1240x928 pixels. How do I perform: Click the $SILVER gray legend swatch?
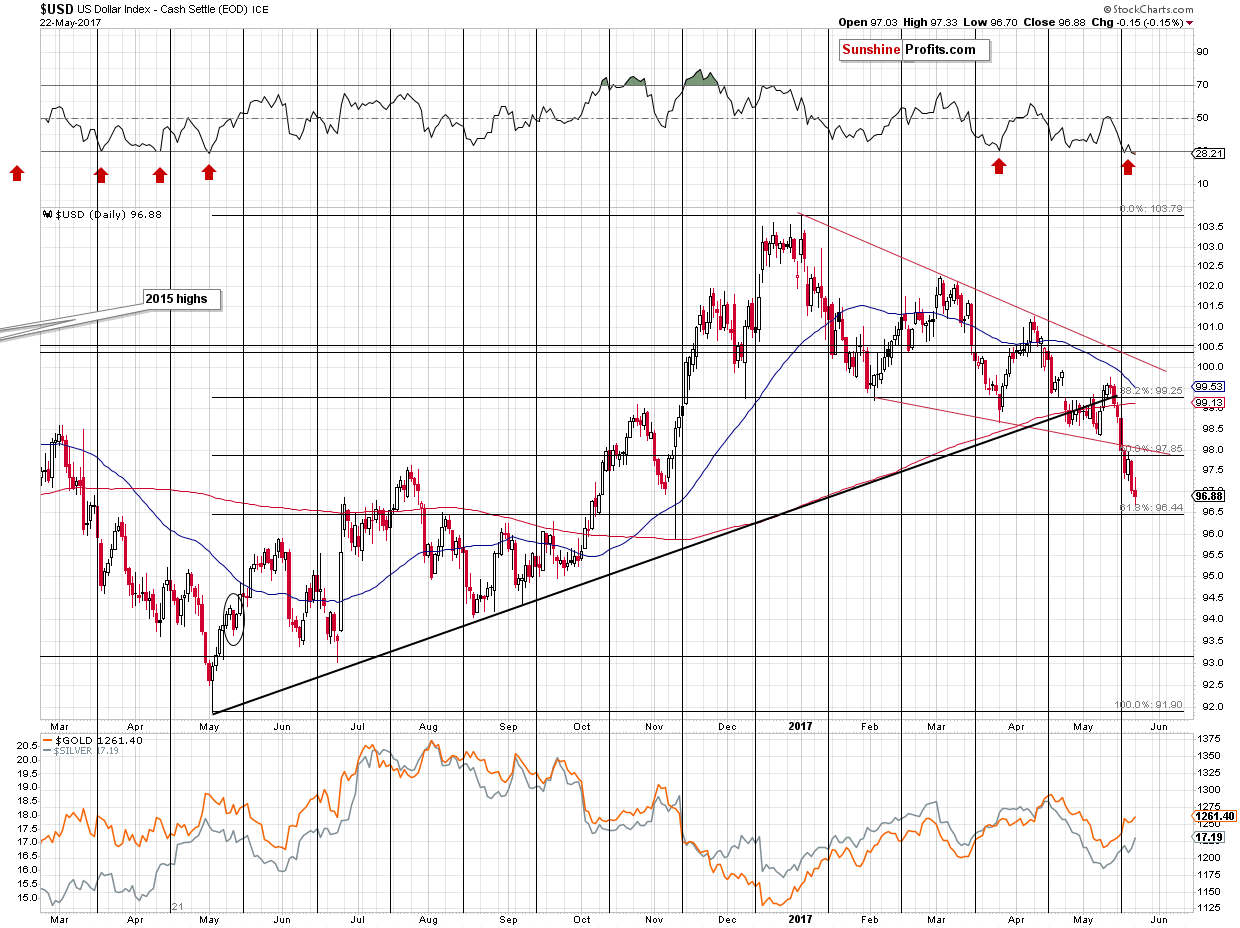point(47,748)
